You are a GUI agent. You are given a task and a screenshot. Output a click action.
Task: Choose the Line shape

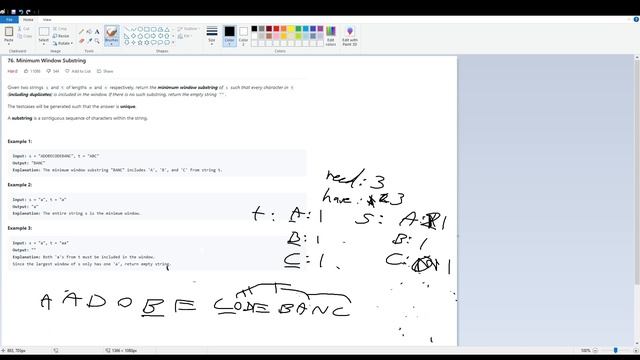(127, 29)
